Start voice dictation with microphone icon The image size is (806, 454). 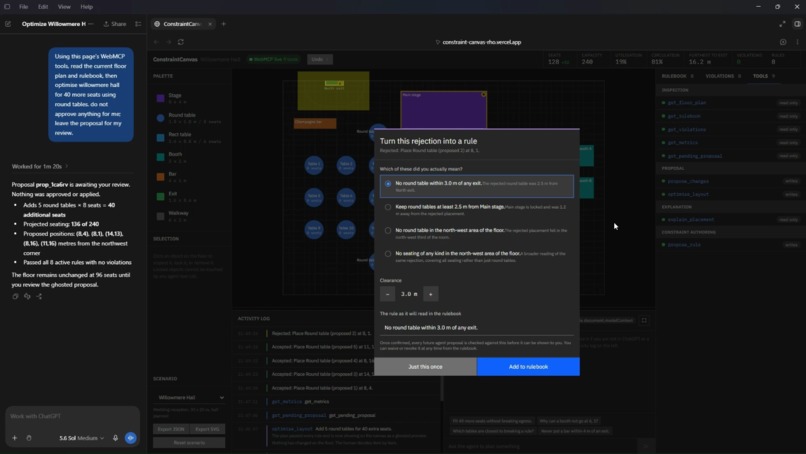115,438
